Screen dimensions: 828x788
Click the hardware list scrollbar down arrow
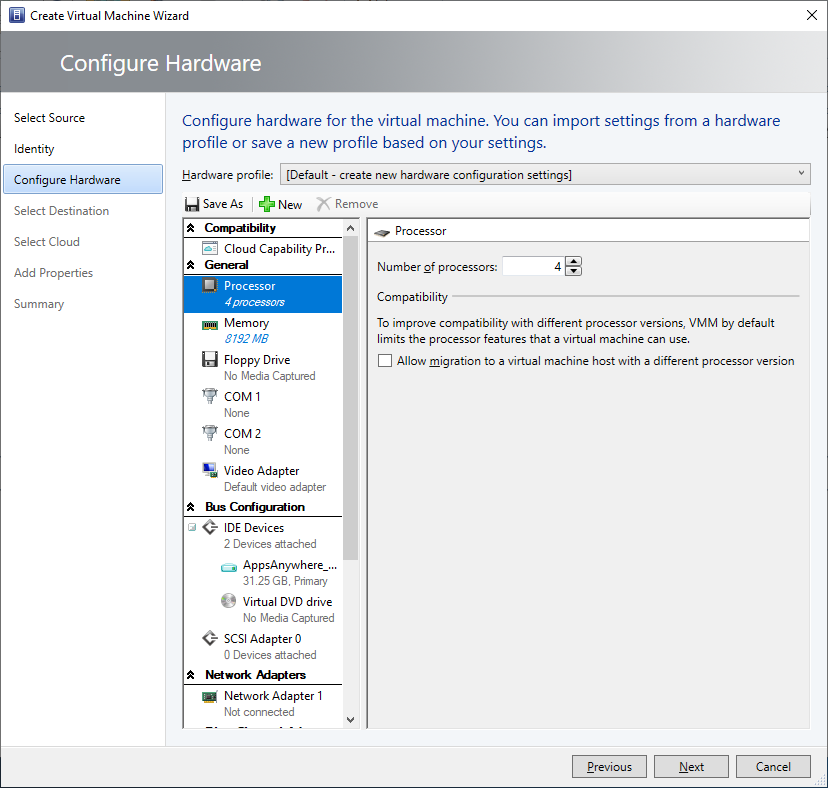(350, 719)
